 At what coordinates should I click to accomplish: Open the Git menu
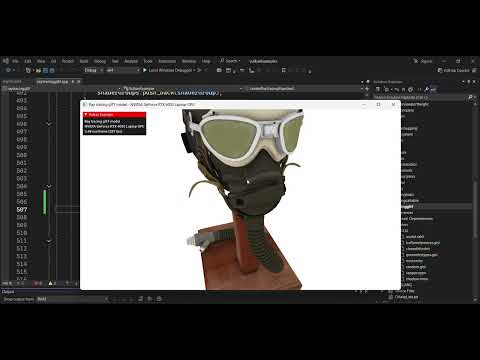[x=53, y=61]
